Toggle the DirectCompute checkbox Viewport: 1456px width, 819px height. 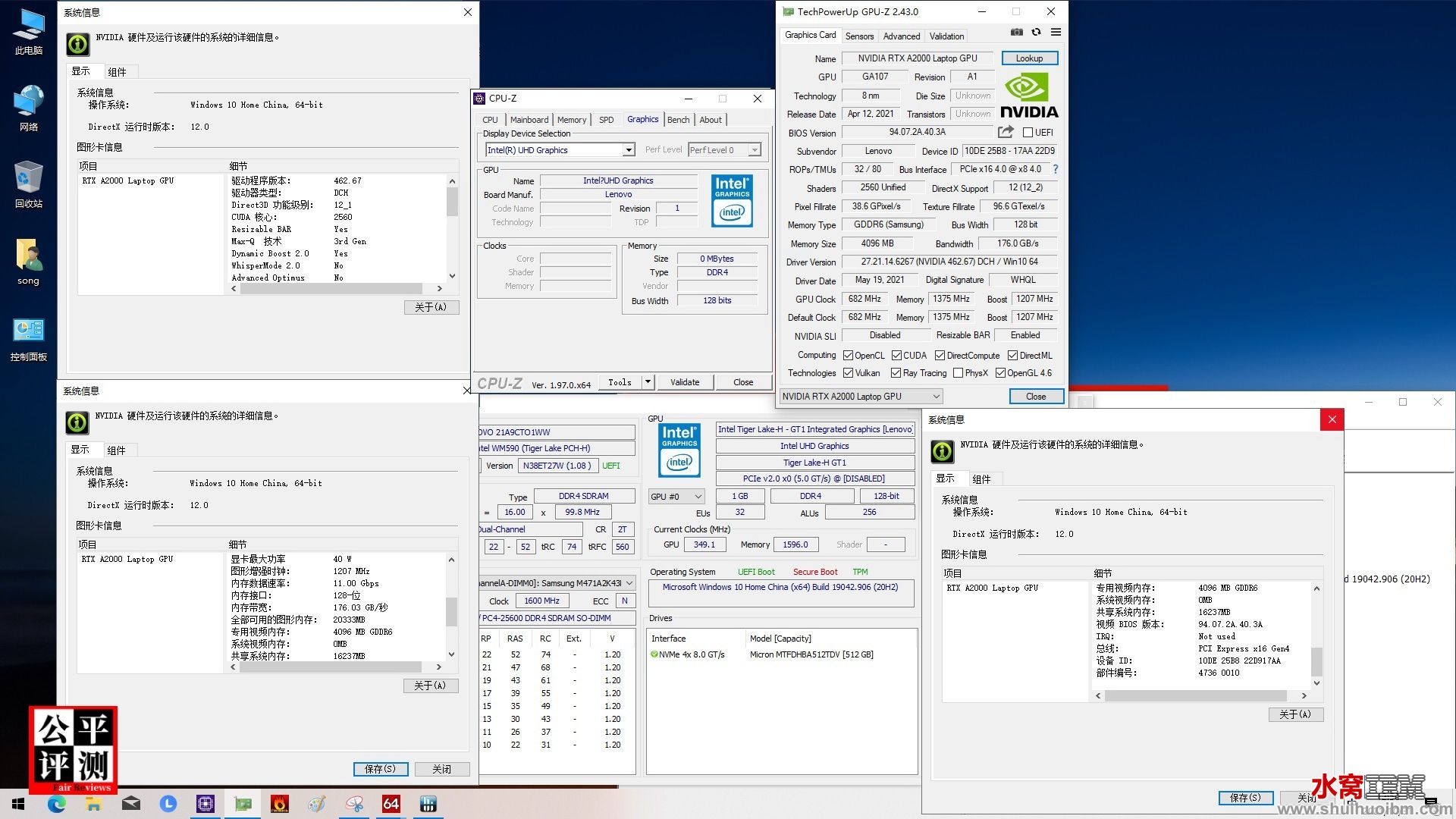tap(940, 355)
